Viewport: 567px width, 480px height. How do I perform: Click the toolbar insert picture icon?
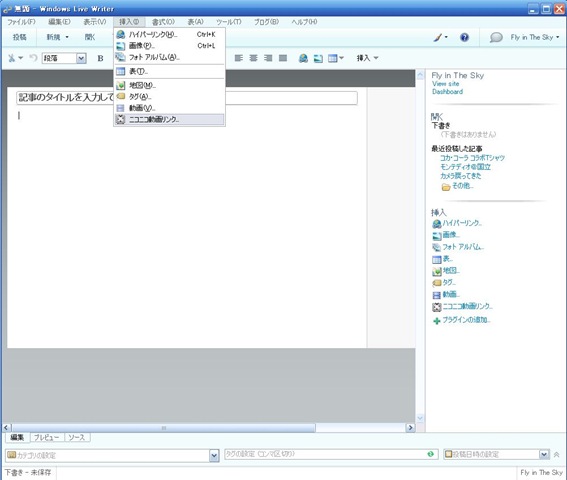318,58
